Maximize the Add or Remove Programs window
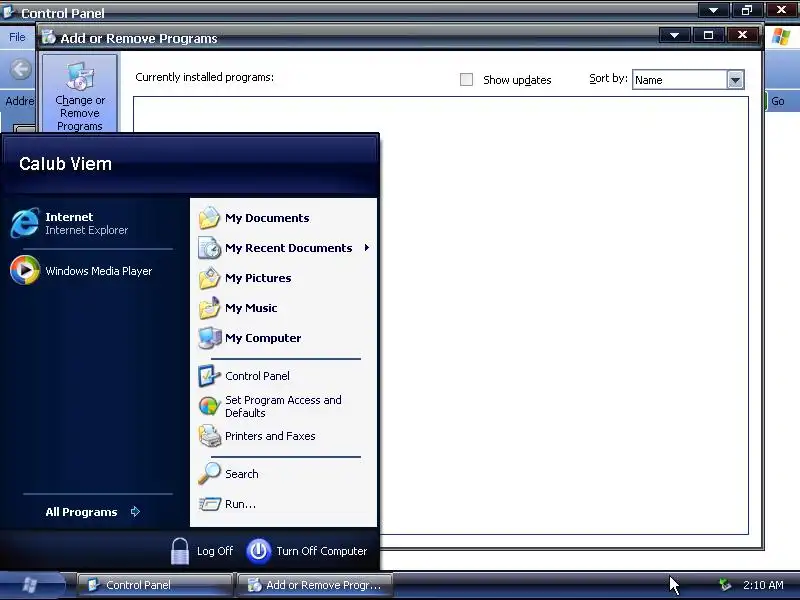 (708, 35)
